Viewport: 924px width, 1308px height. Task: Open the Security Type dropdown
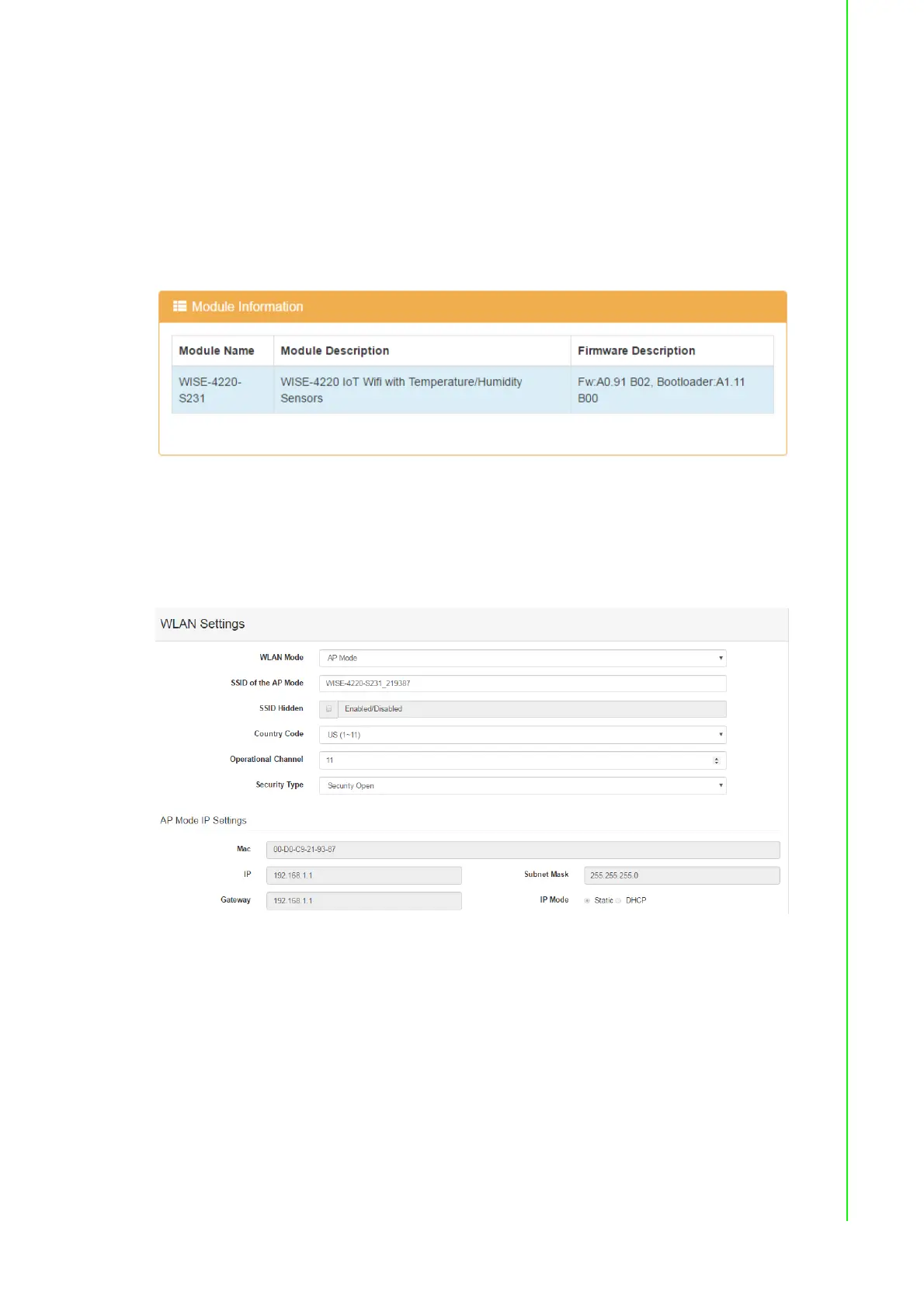522,786
